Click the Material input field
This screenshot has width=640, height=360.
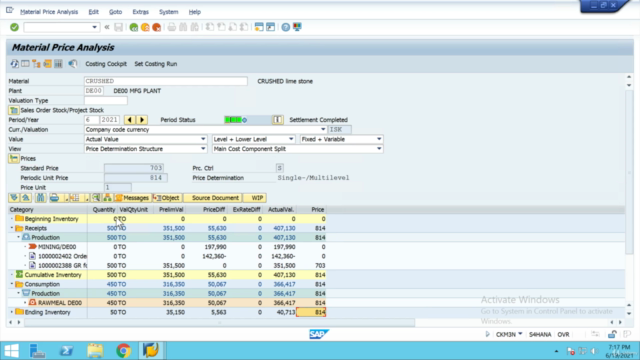[165, 81]
